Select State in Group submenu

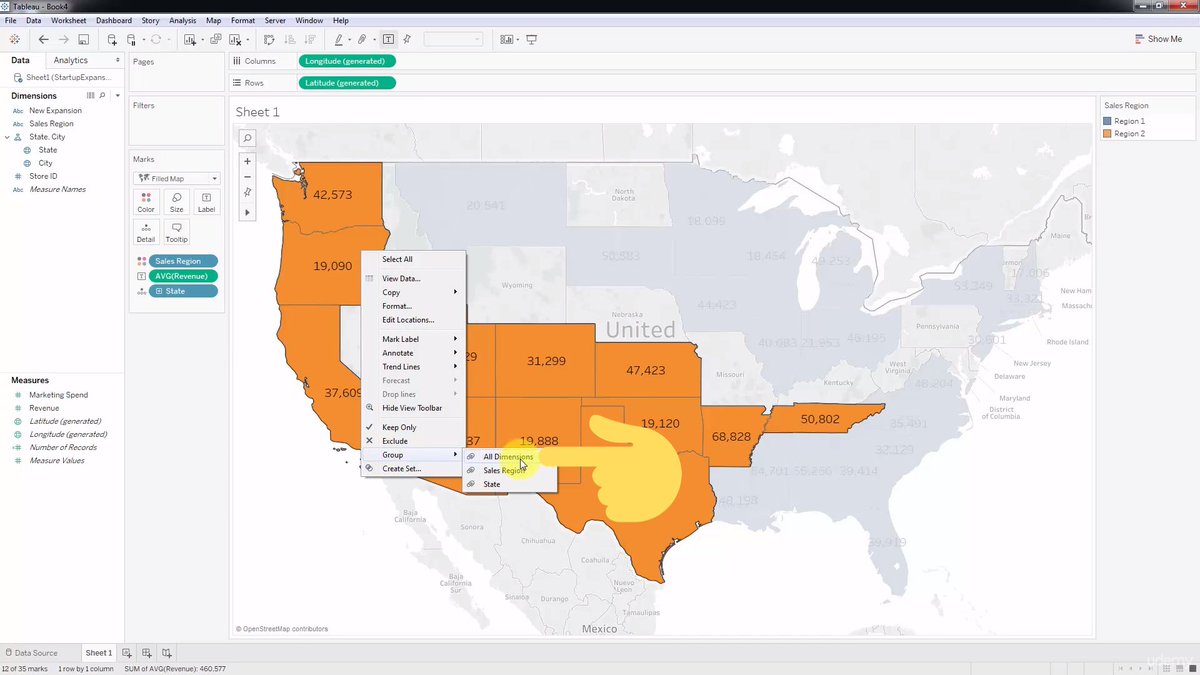508,484
